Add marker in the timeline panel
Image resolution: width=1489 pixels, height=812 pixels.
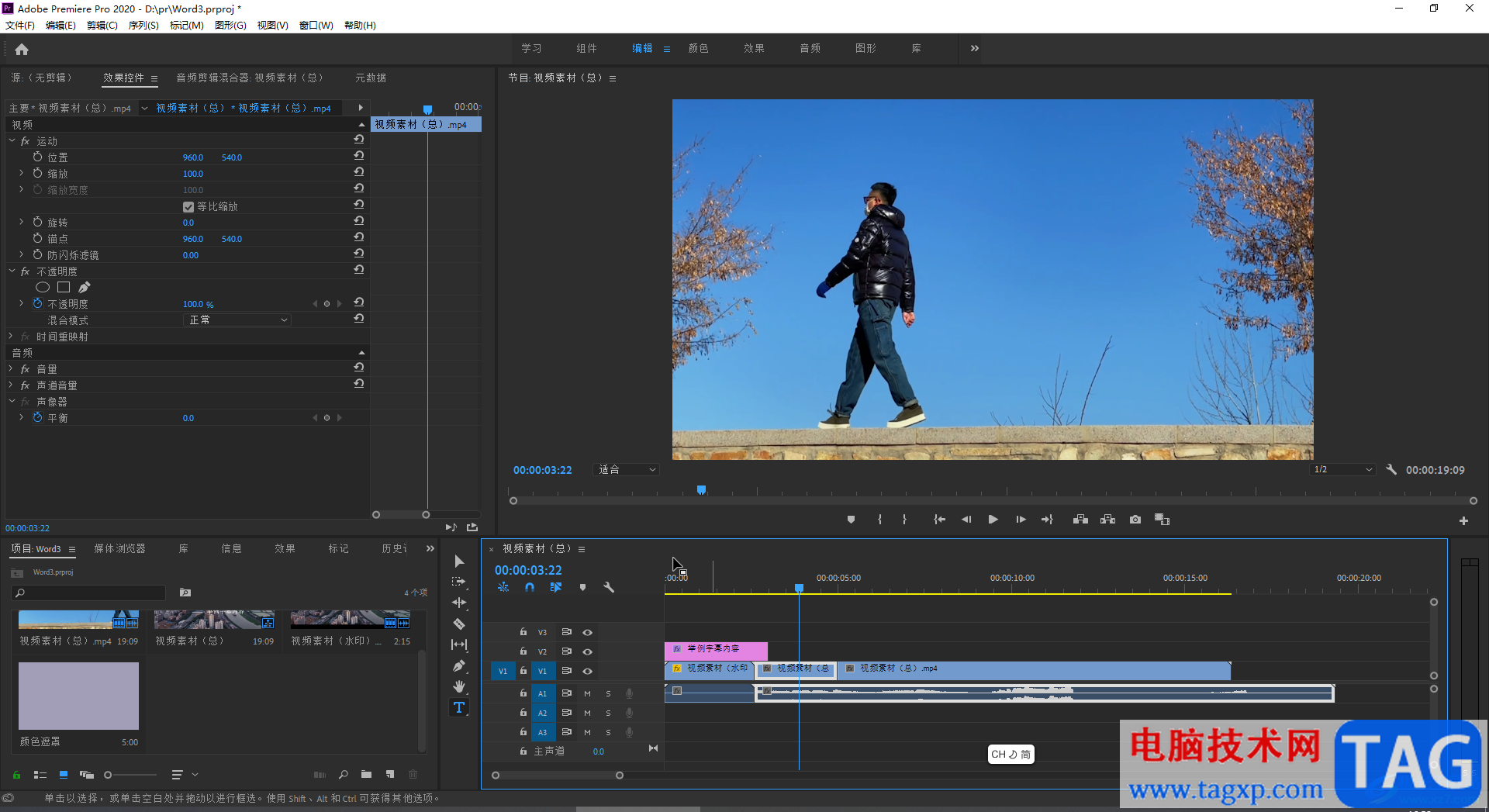click(582, 588)
